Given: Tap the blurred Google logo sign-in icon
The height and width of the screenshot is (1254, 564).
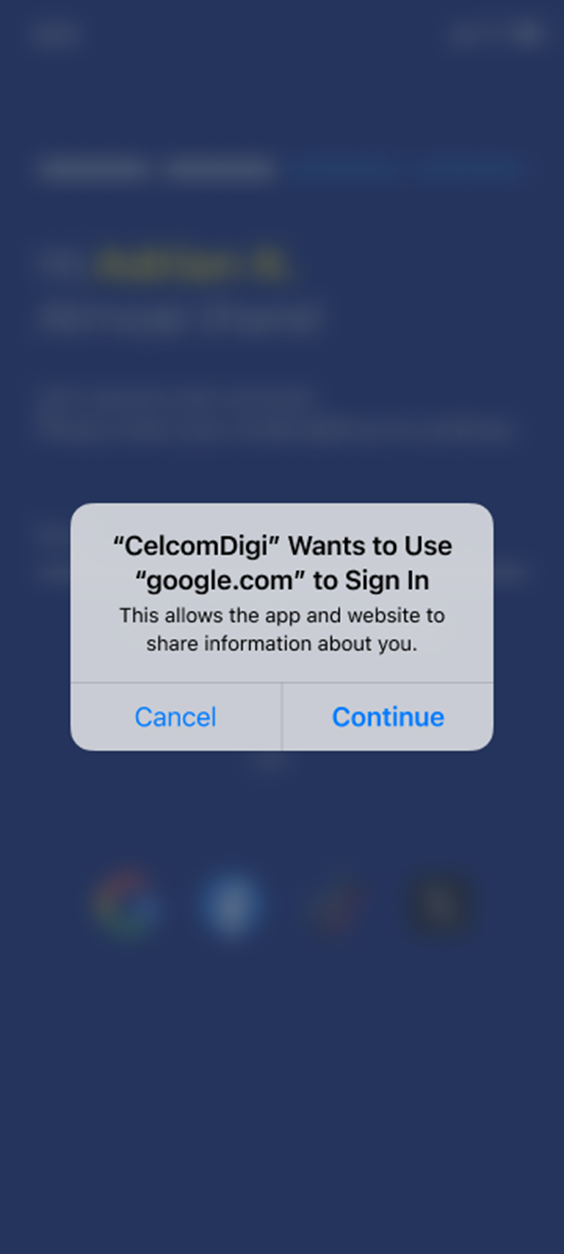Looking at the screenshot, I should pyautogui.click(x=126, y=904).
